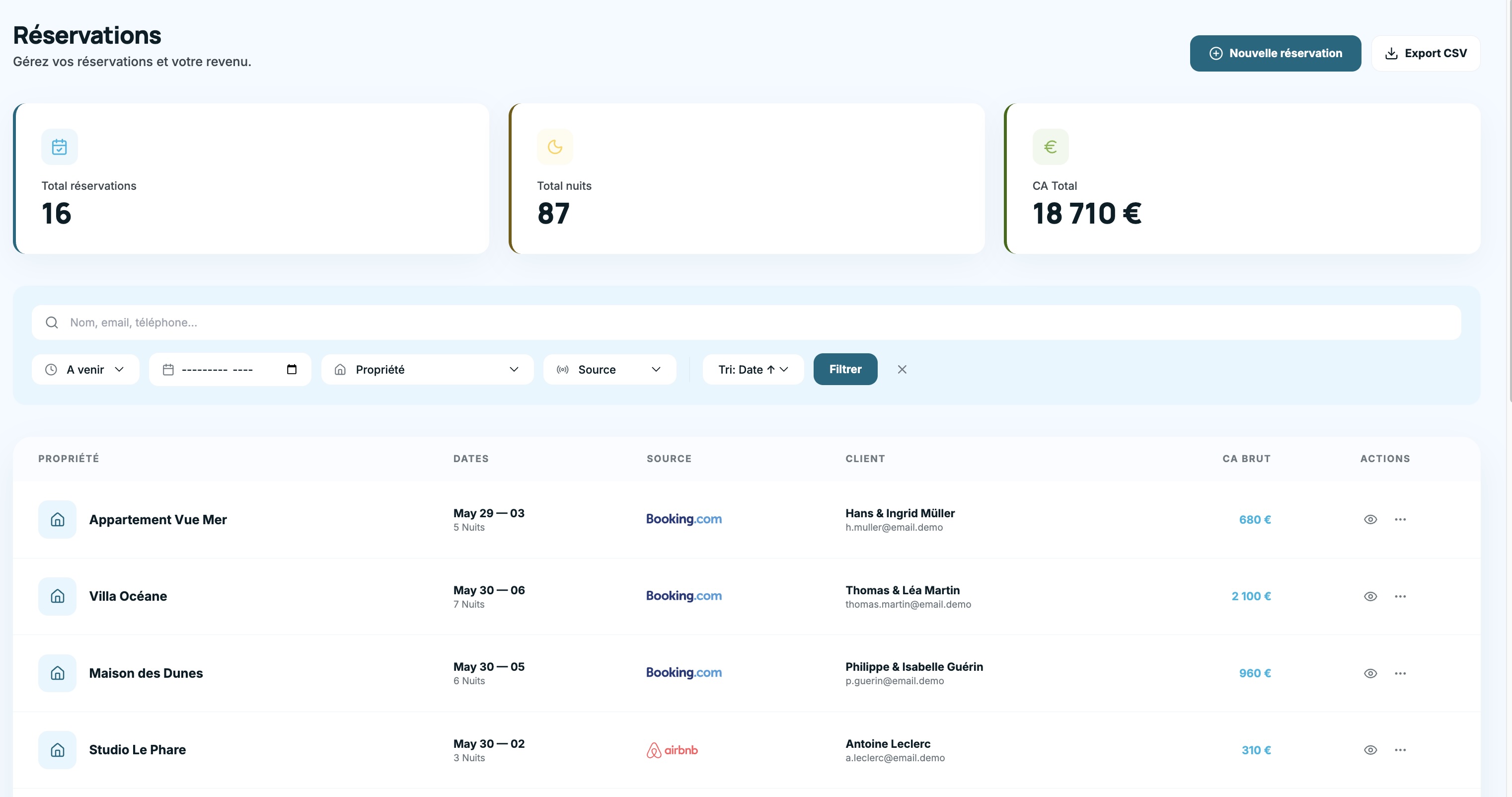Click the plus icon in Nouvelle réservation button
Image resolution: width=1512 pixels, height=797 pixels.
pyautogui.click(x=1216, y=54)
